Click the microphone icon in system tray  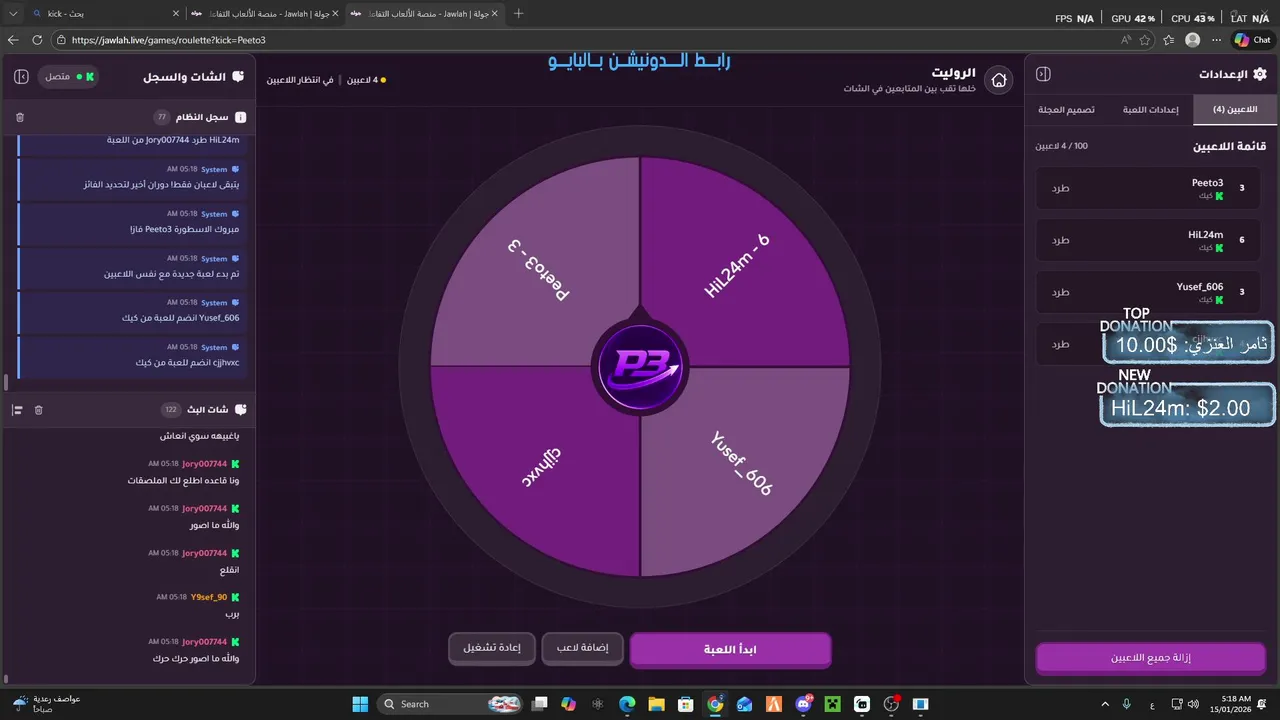[1127, 704]
